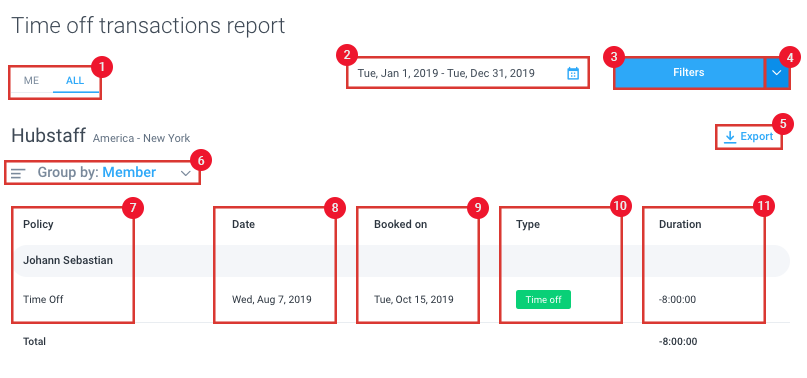Open the calendar icon in date range field

[x=573, y=73]
